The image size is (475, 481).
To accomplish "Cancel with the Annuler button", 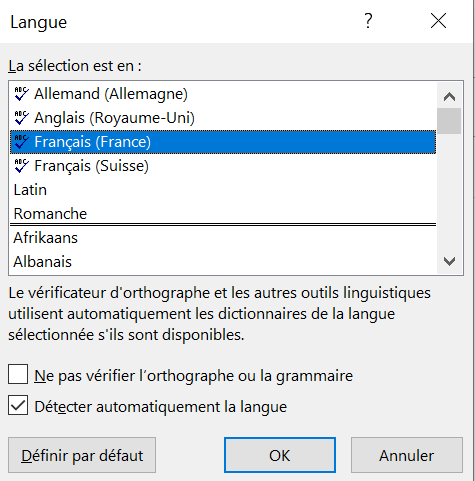I will point(407,455).
